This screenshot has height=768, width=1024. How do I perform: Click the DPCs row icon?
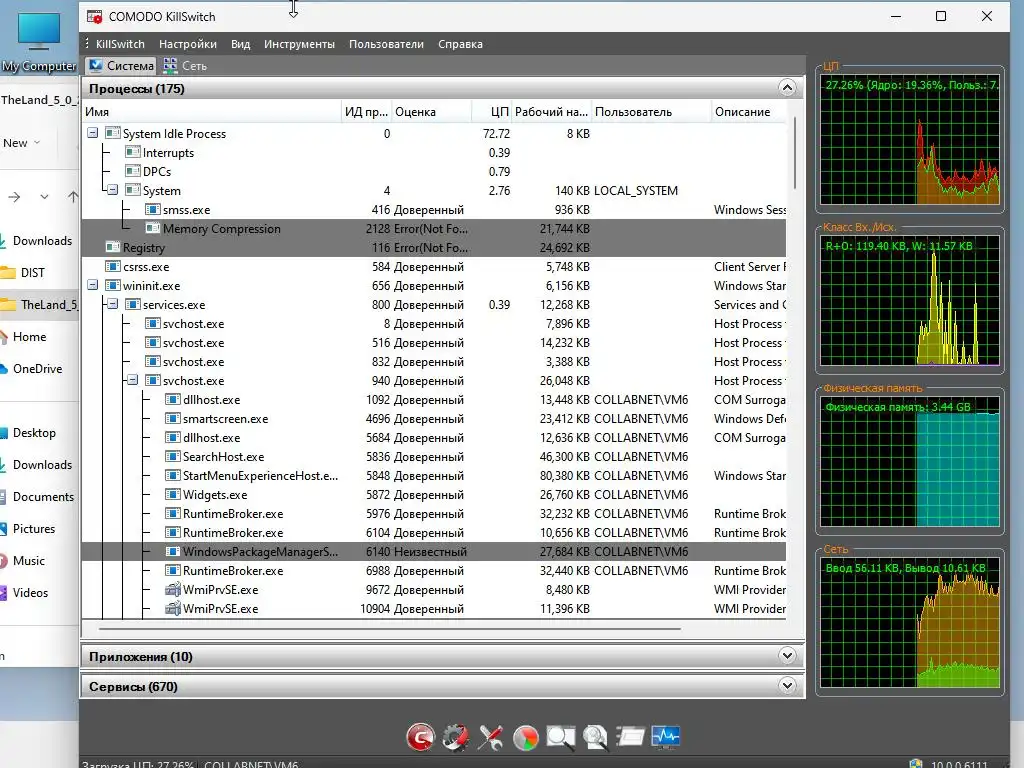[x=133, y=171]
